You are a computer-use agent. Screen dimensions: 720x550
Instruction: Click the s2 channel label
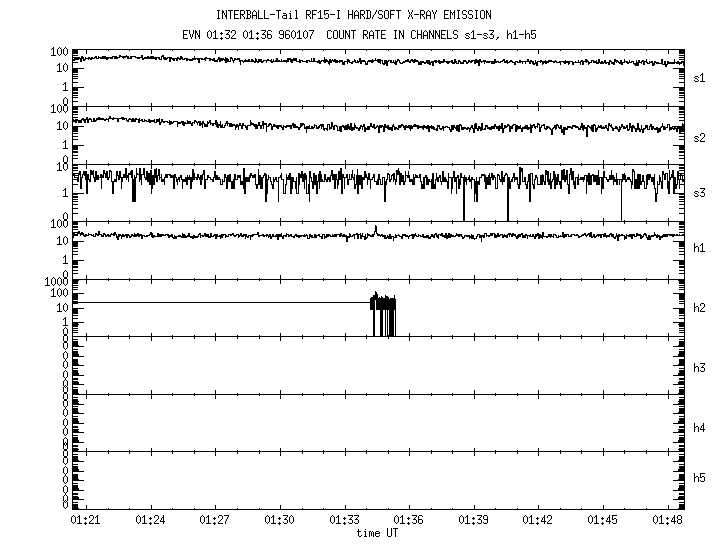click(700, 137)
